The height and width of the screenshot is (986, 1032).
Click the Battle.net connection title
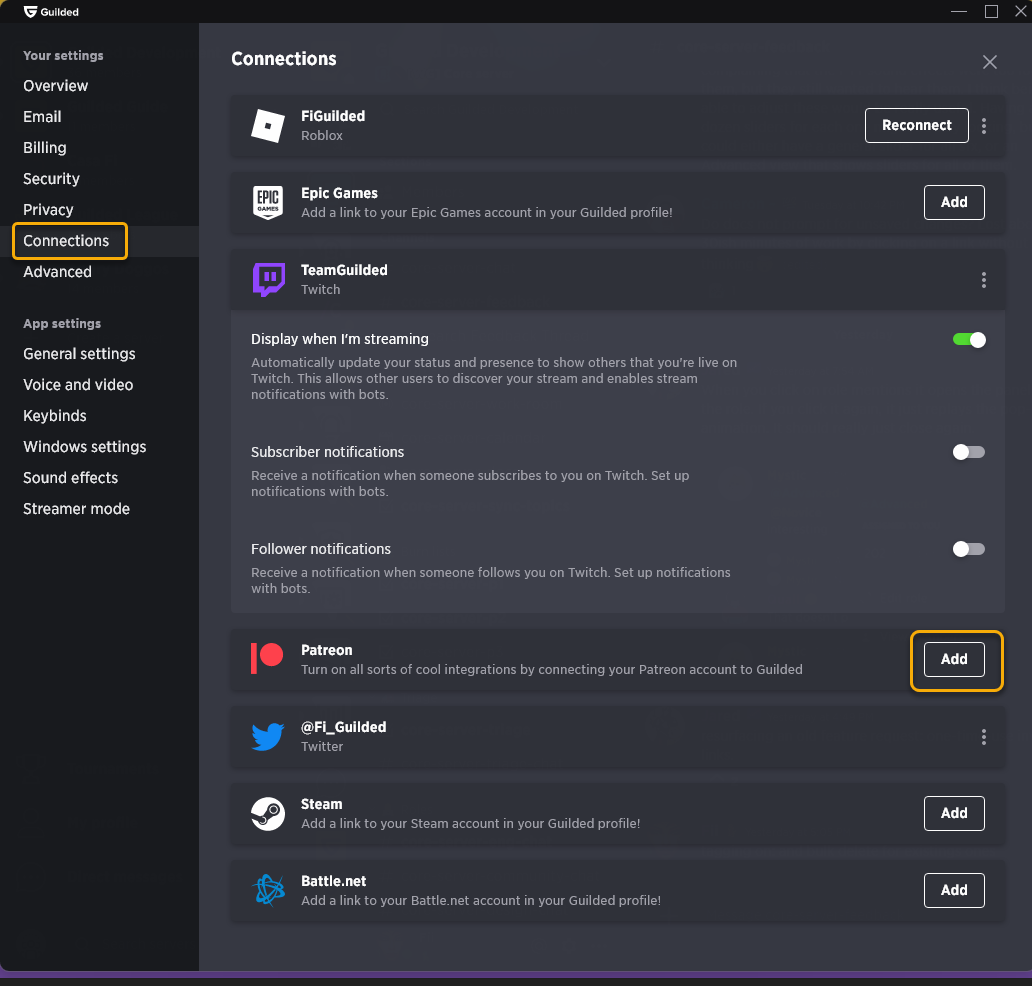(334, 881)
